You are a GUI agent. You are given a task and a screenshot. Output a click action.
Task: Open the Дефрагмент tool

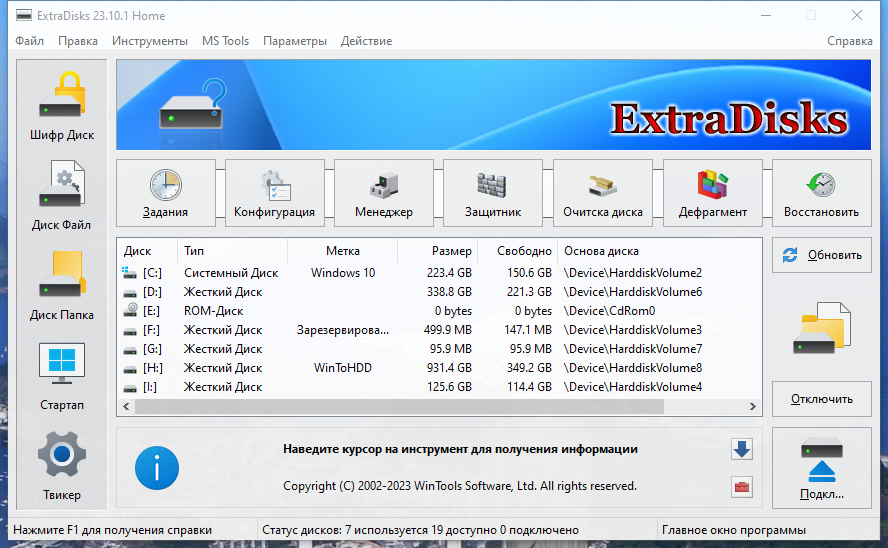(x=712, y=193)
